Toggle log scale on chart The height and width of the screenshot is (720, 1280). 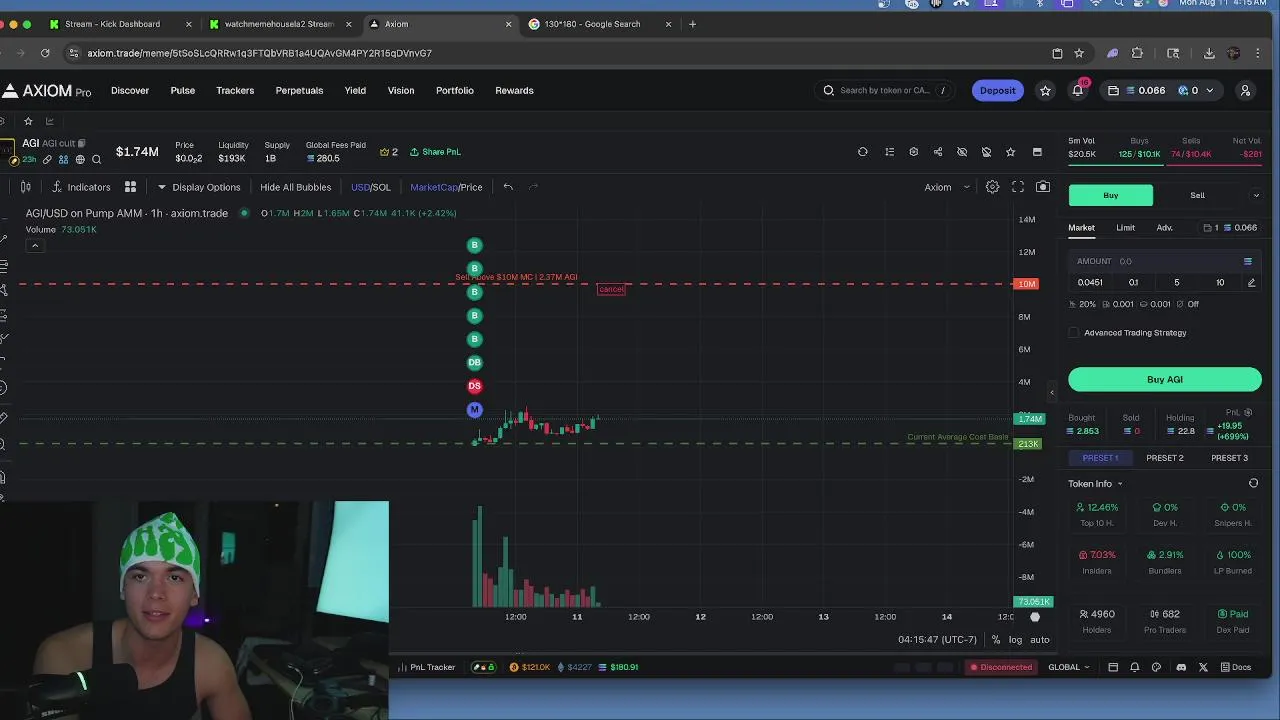tap(1015, 640)
